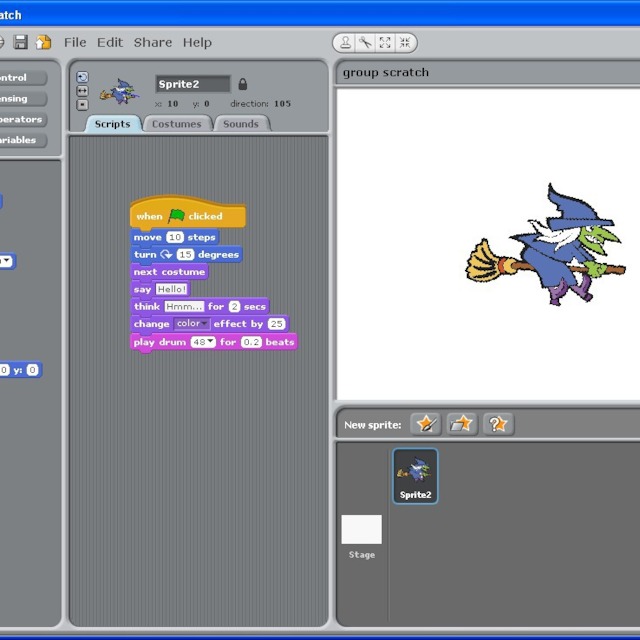
Task: Open the color effect dropdown in change block
Action: coord(191,324)
